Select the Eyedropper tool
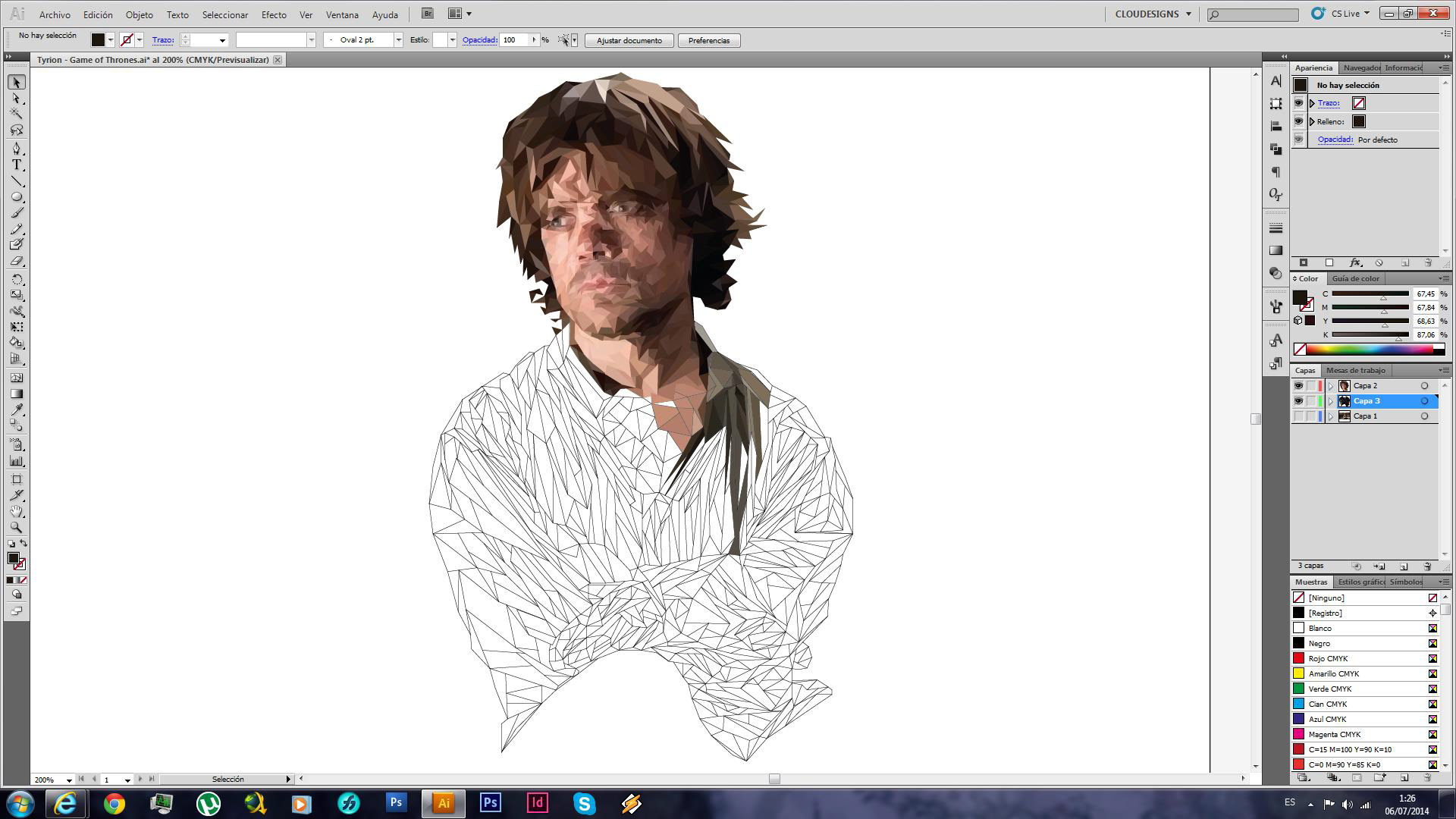 click(17, 410)
